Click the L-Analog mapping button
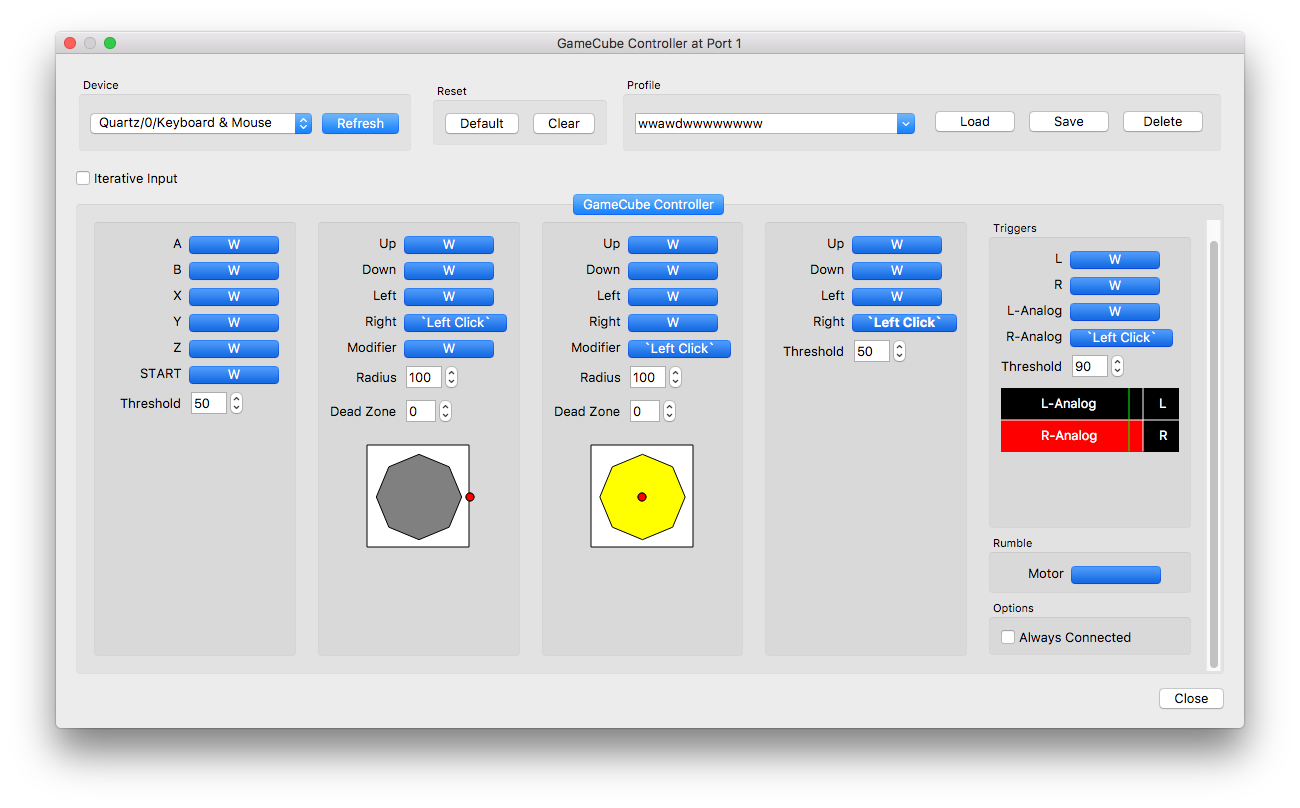 click(x=1115, y=312)
